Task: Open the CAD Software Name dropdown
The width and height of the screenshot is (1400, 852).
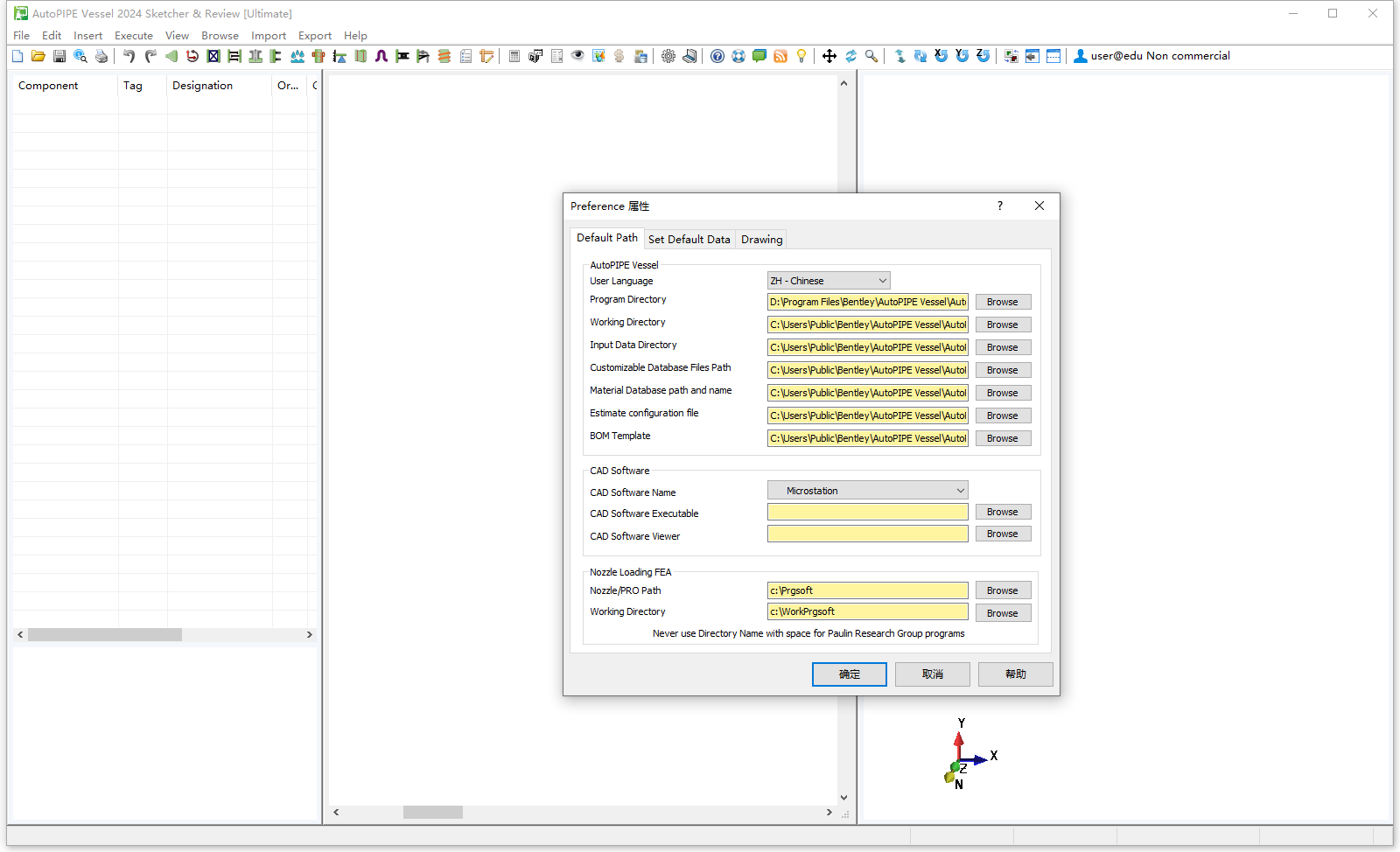Action: pyautogui.click(x=868, y=491)
